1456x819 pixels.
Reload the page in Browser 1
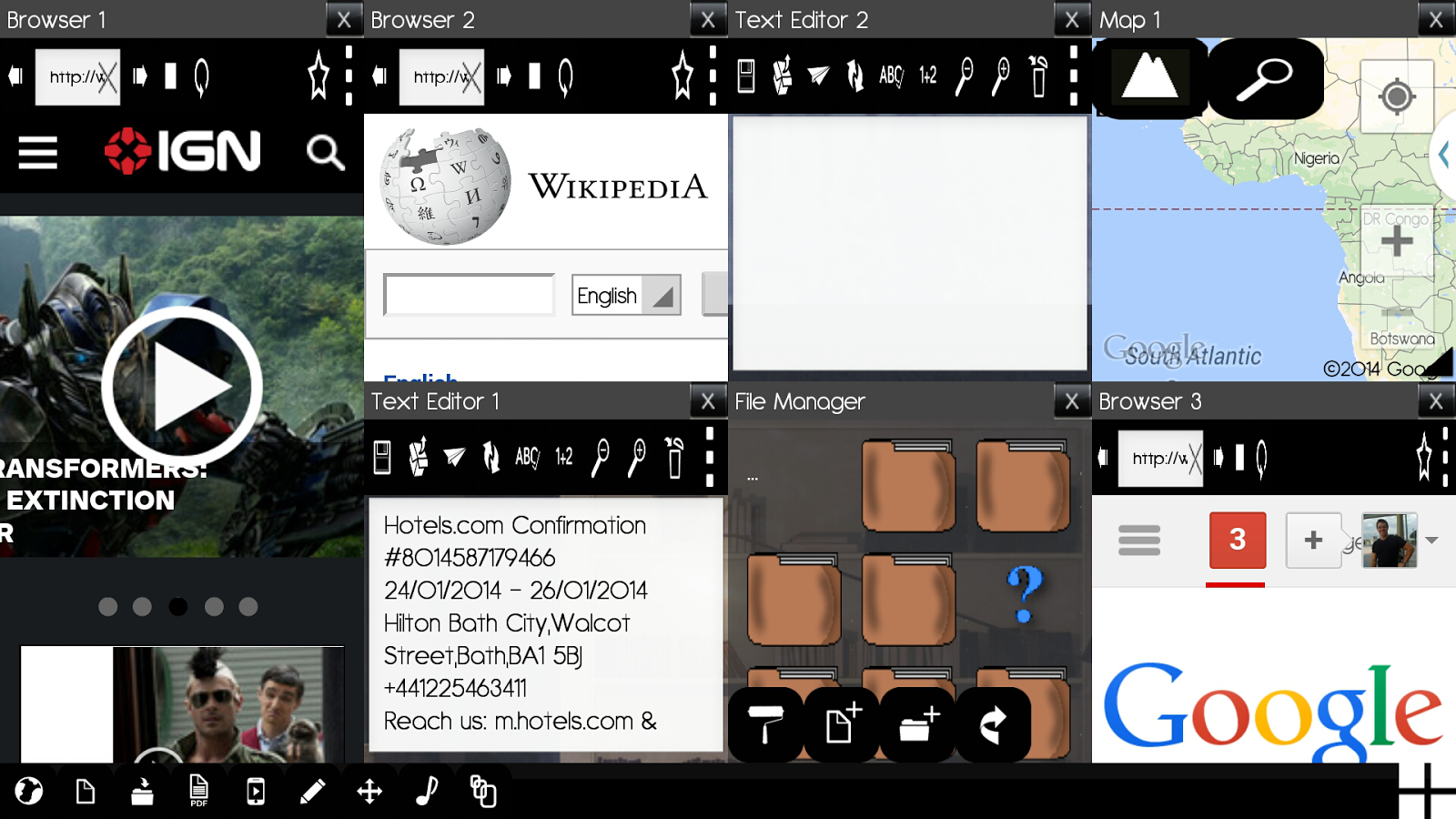click(202, 76)
